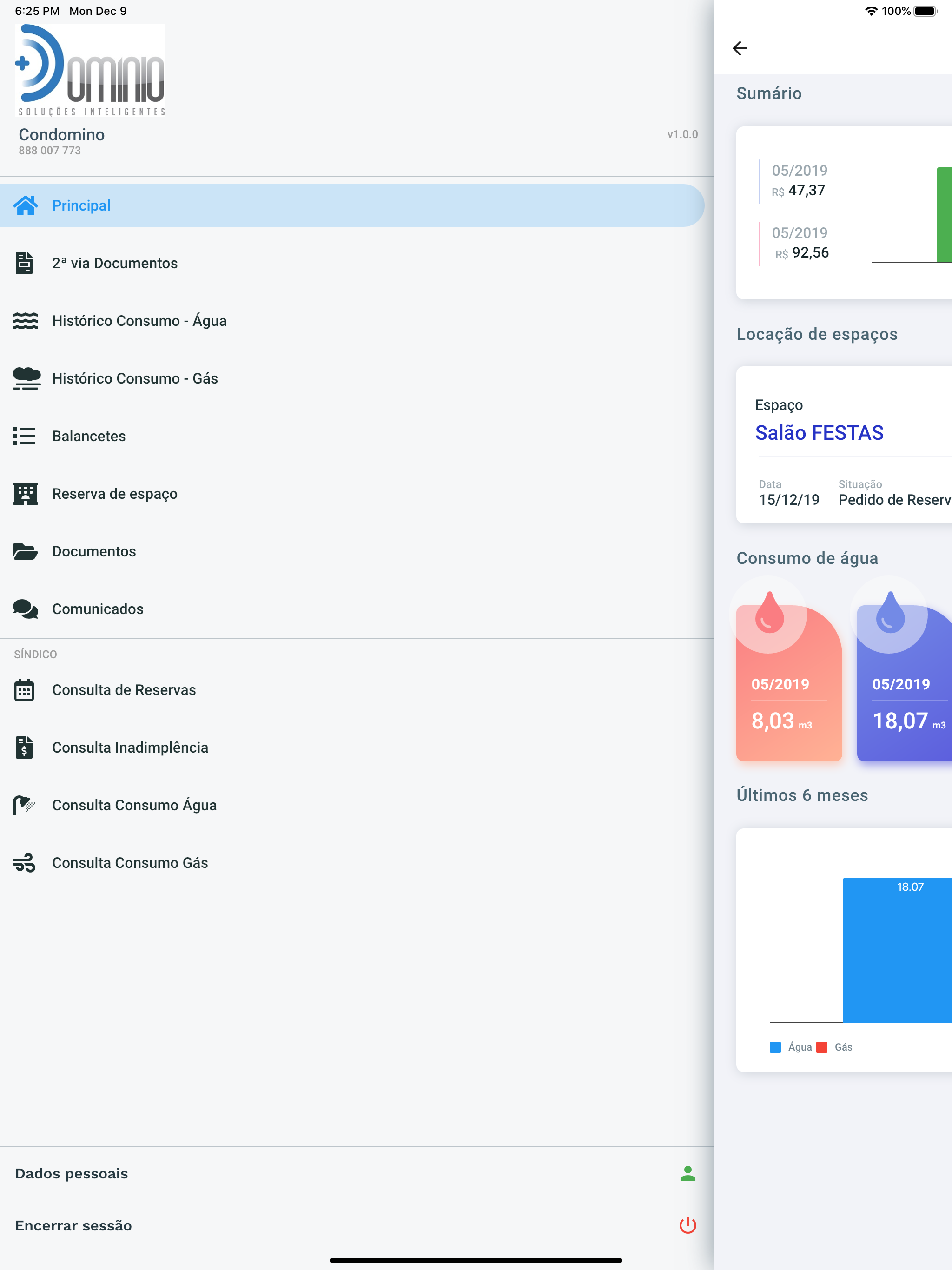The width and height of the screenshot is (952, 1270).
Task: Go to Balancetes
Action: 352,437
